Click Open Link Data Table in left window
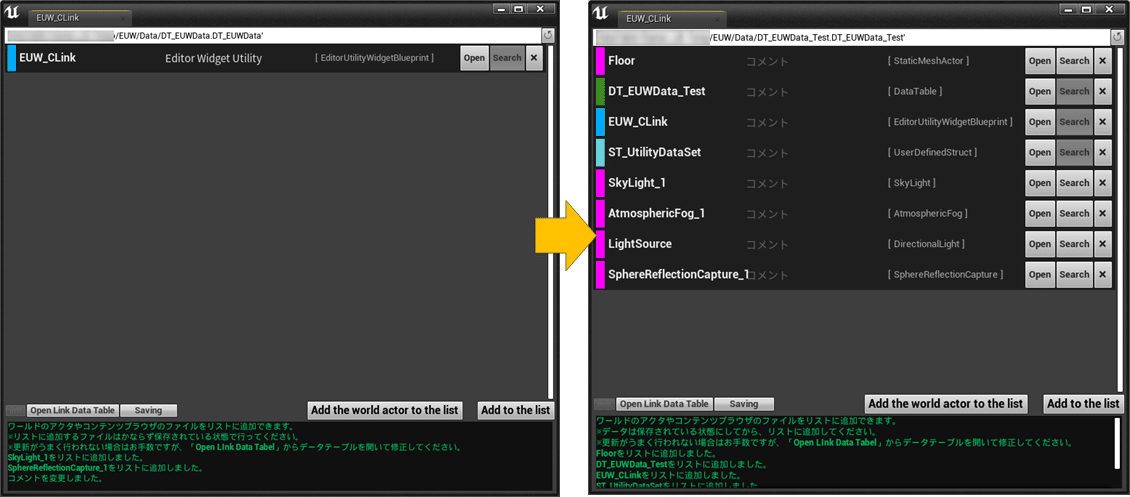 click(x=72, y=411)
